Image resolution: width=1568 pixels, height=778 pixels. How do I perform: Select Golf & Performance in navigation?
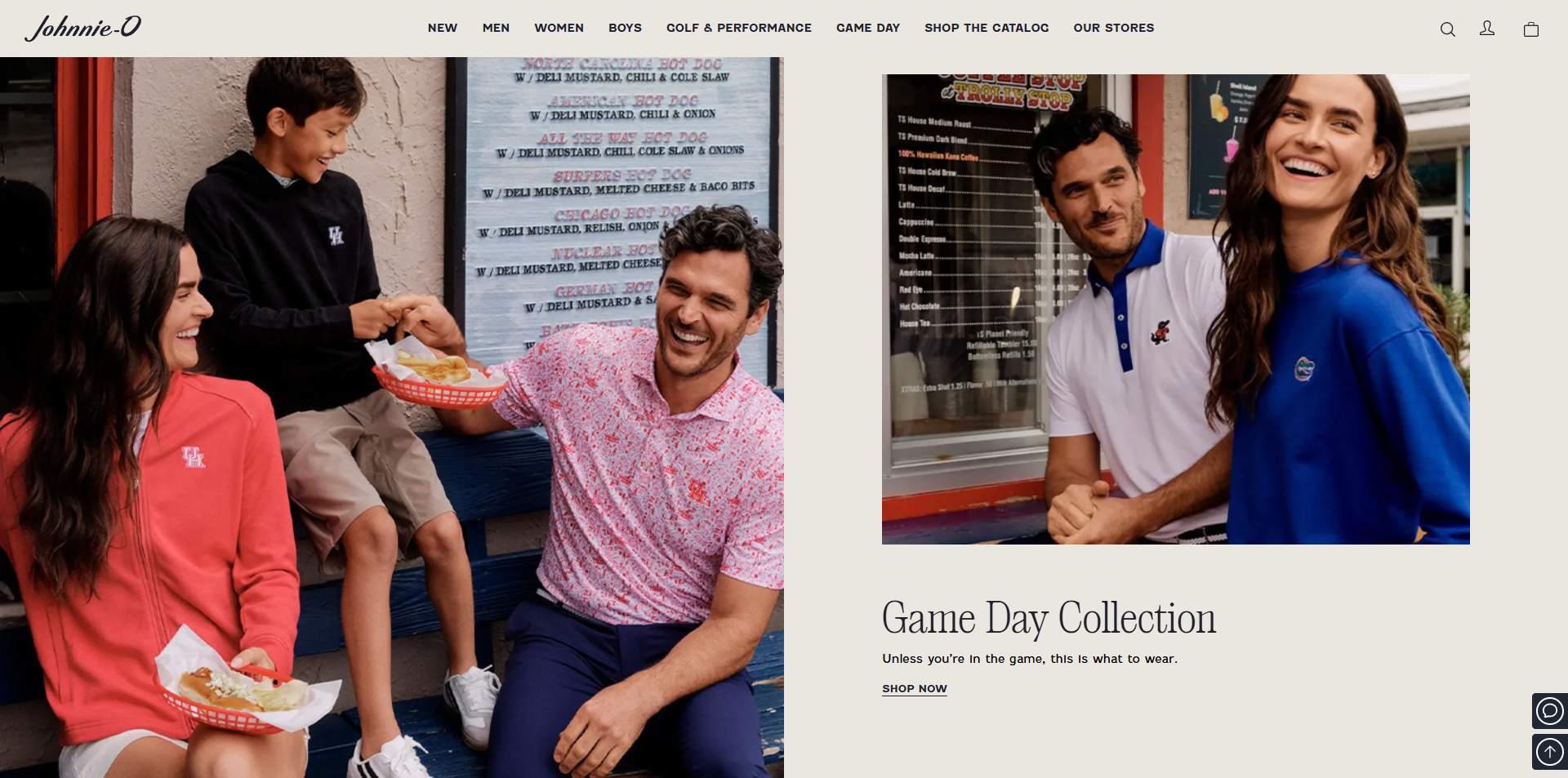click(739, 28)
